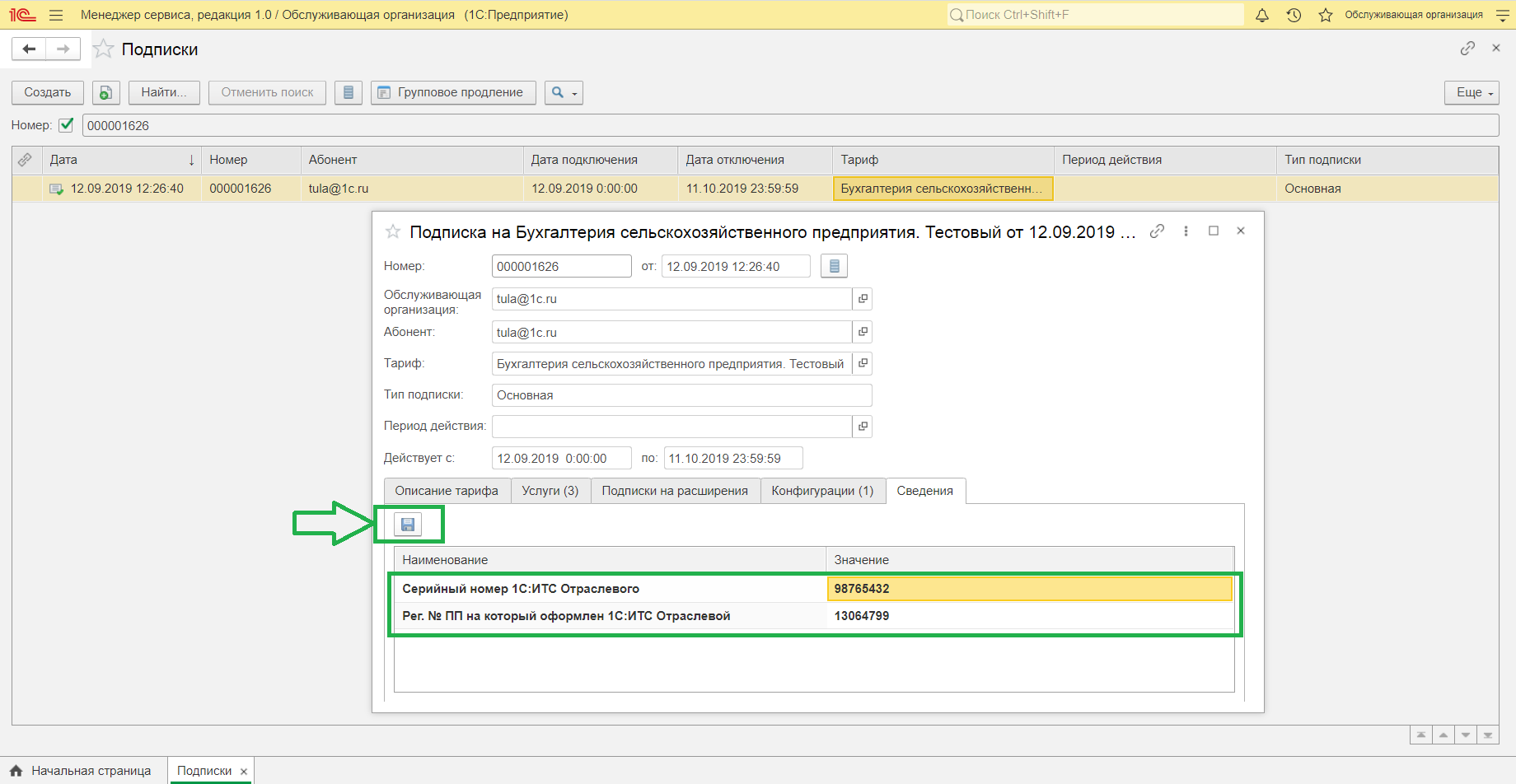Select value cell 13064799
1516x784 pixels.
tap(1029, 616)
